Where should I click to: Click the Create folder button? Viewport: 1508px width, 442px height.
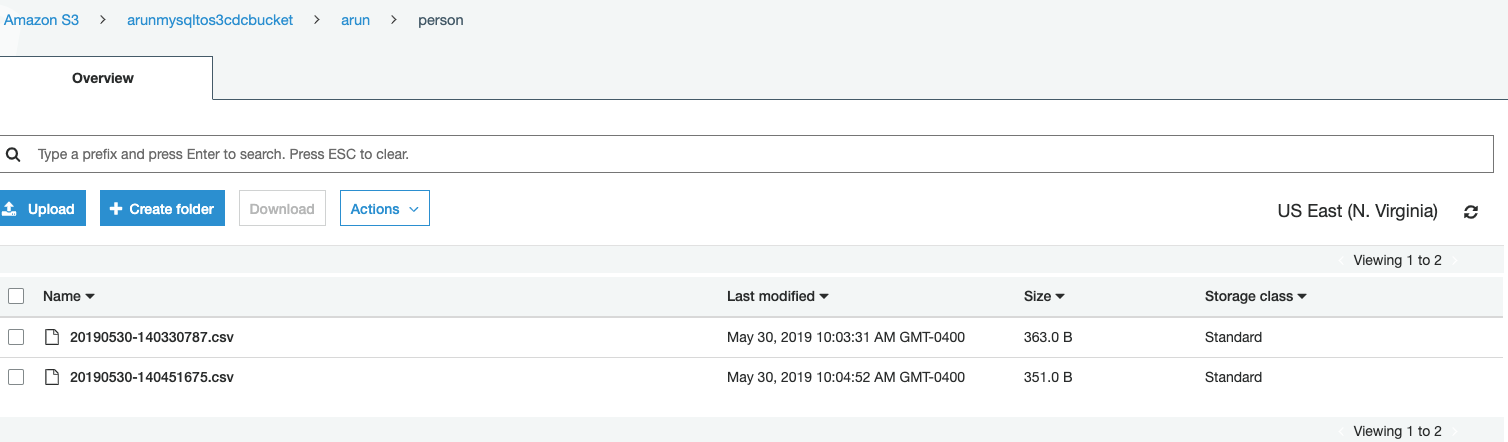pos(162,209)
